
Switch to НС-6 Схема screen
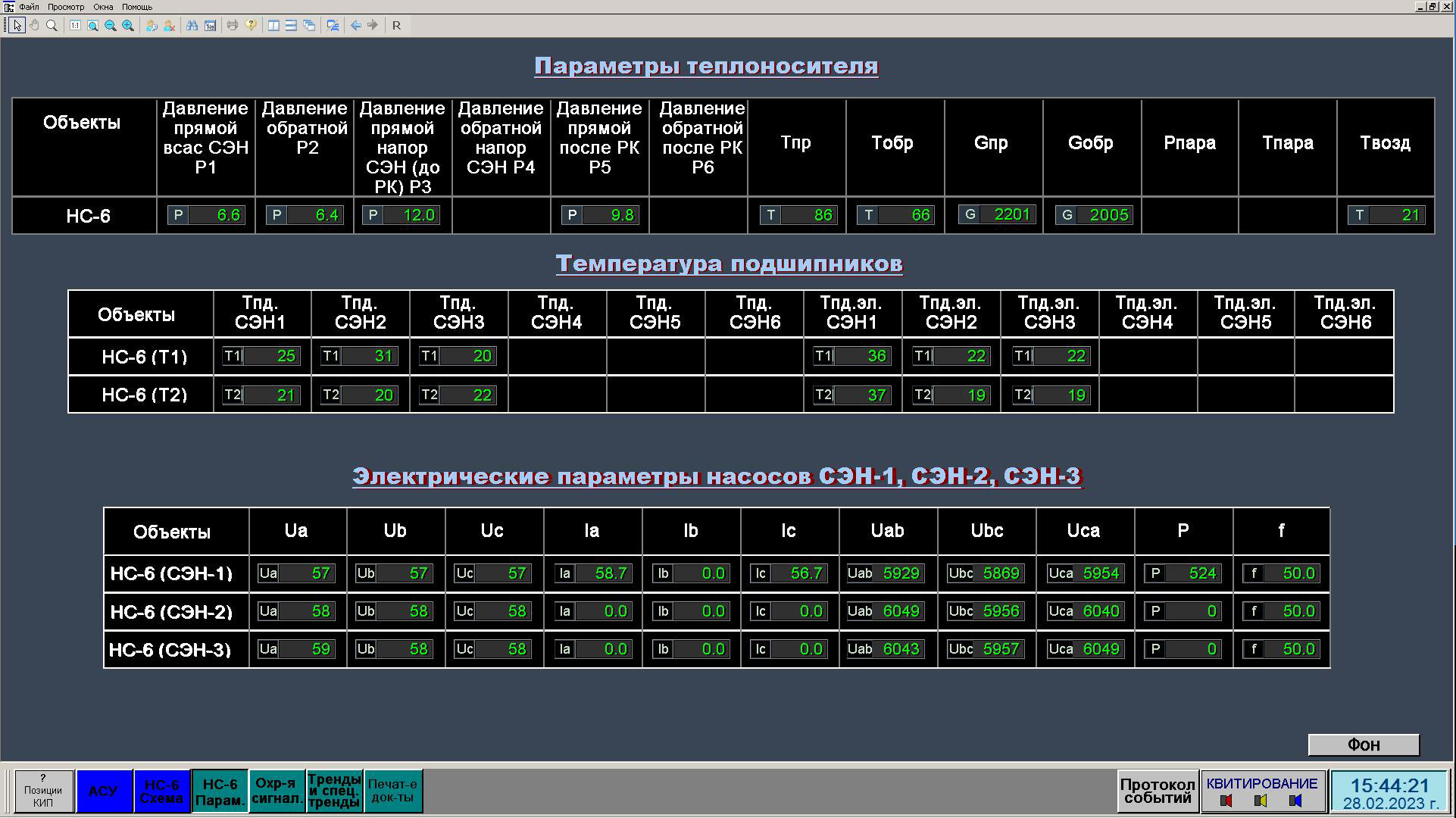pyautogui.click(x=161, y=791)
